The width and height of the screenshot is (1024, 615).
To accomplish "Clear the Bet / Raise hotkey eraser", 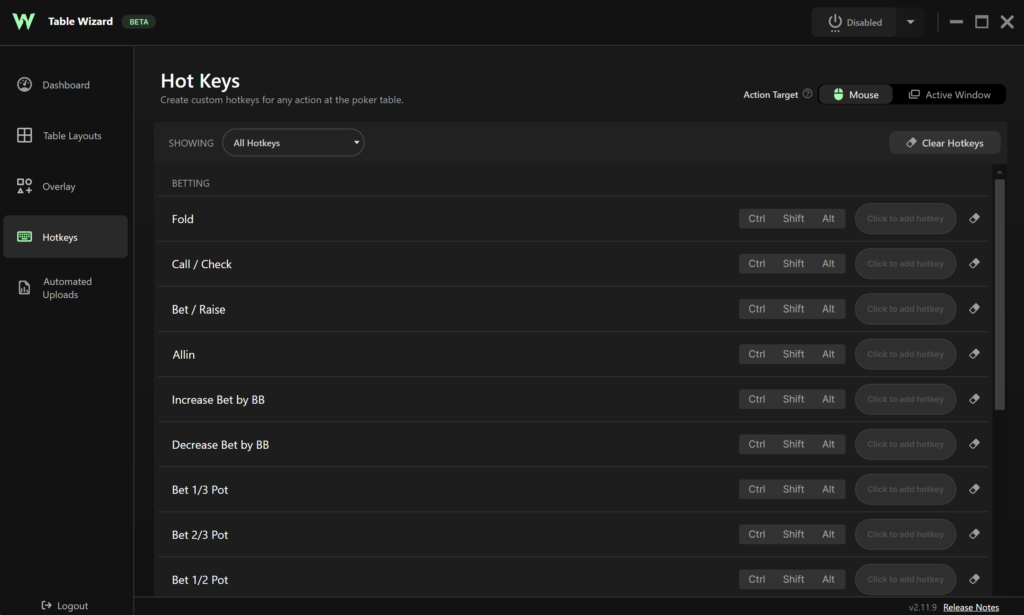I will (x=974, y=309).
